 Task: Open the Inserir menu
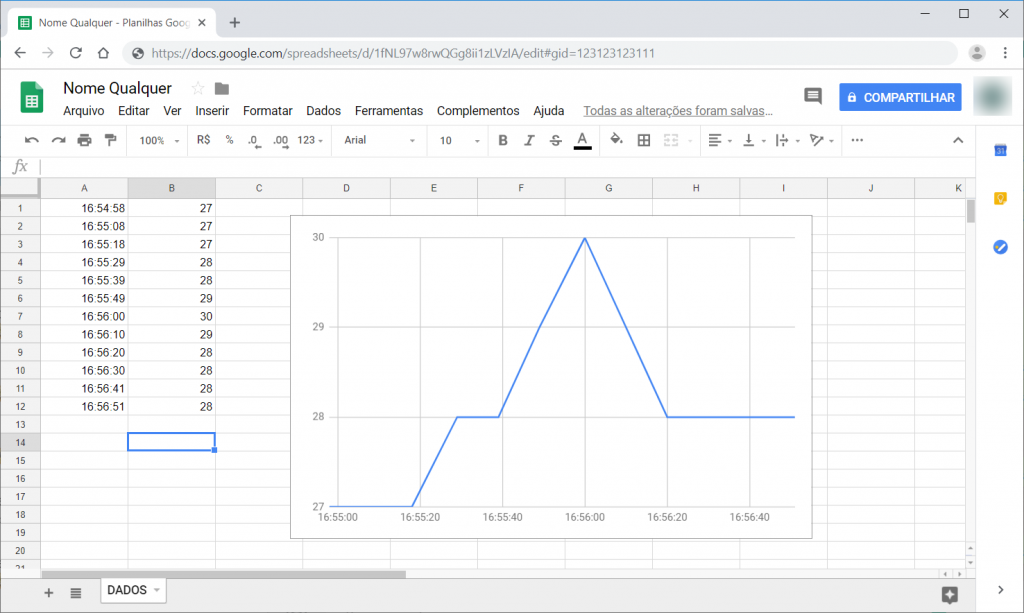[x=212, y=111]
